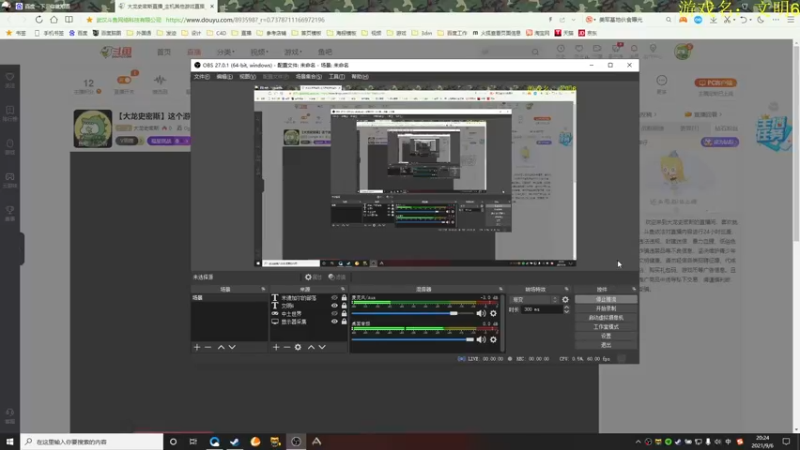Expand the 分类 dropdown in Douyu navigation

pos(226,52)
